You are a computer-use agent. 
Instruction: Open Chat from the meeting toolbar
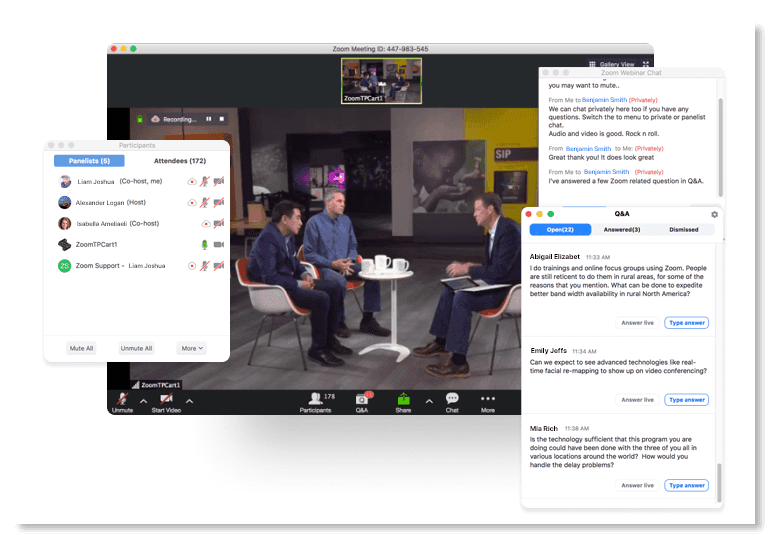tap(452, 398)
